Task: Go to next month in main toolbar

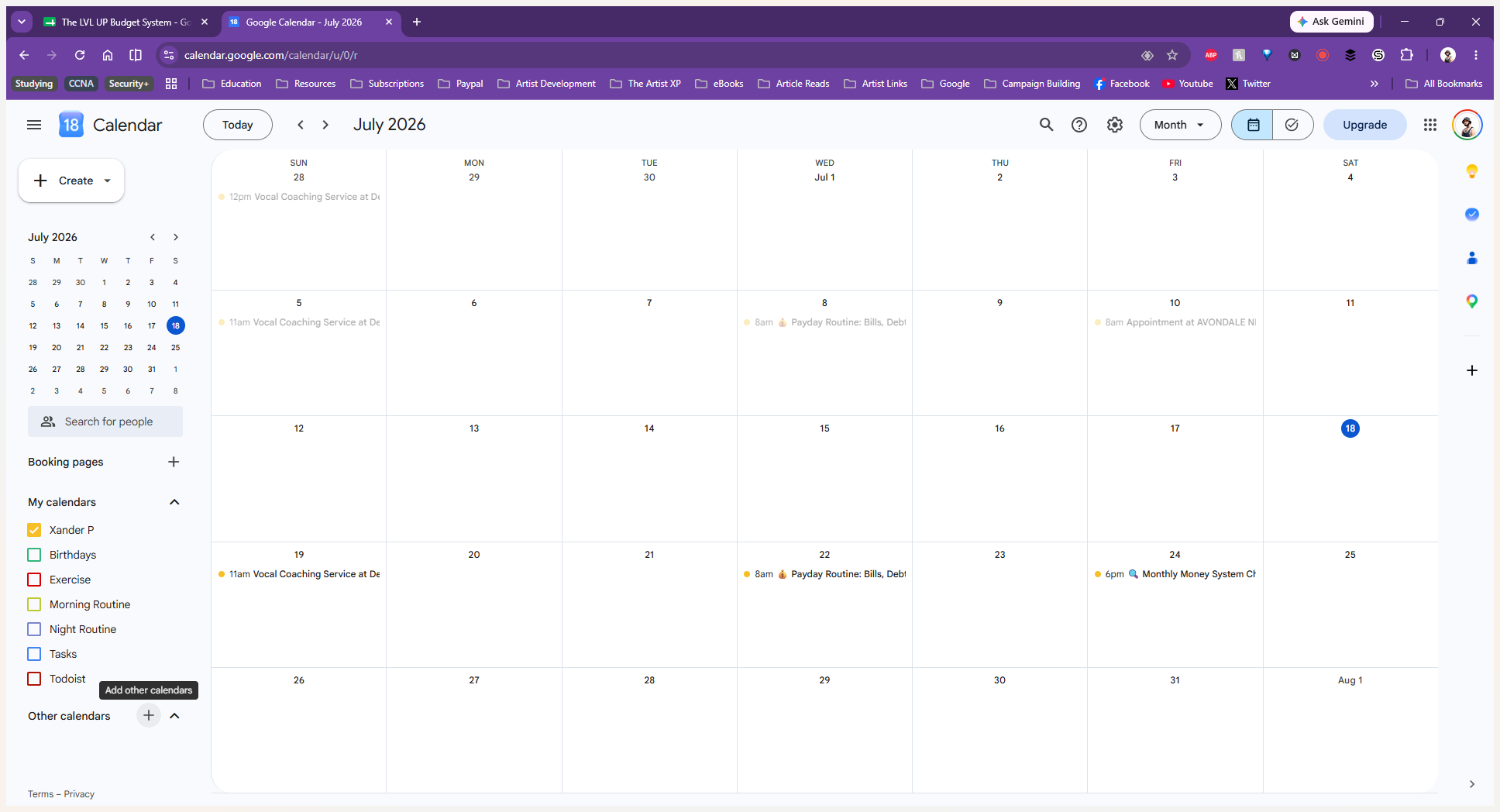Action: pyautogui.click(x=325, y=125)
